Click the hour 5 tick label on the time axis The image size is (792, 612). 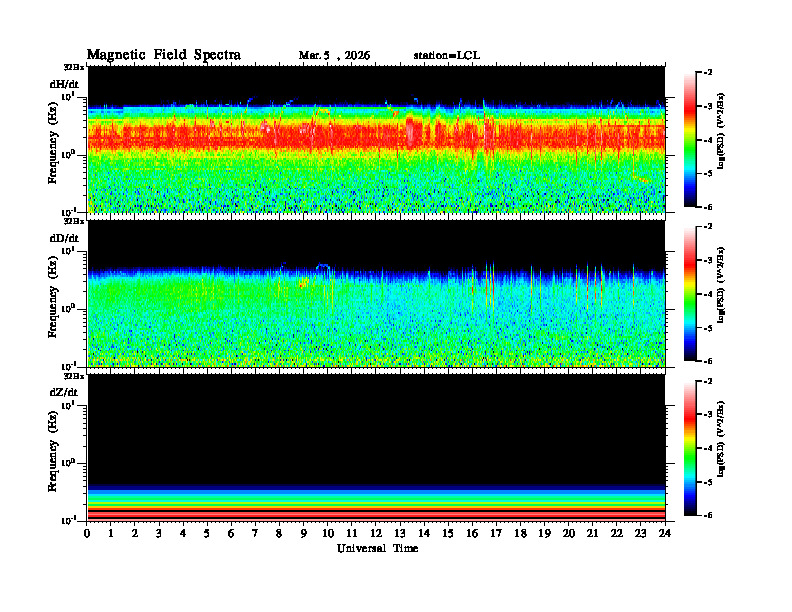coord(207,533)
